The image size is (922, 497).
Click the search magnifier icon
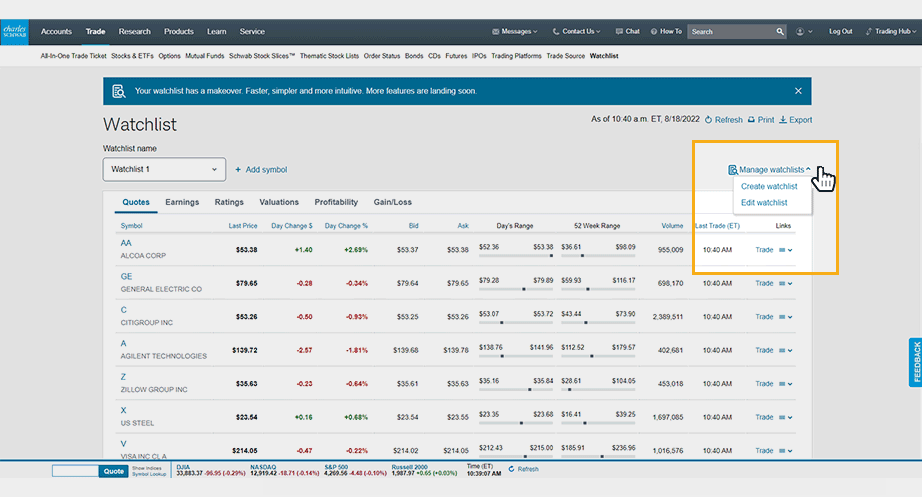click(x=780, y=32)
